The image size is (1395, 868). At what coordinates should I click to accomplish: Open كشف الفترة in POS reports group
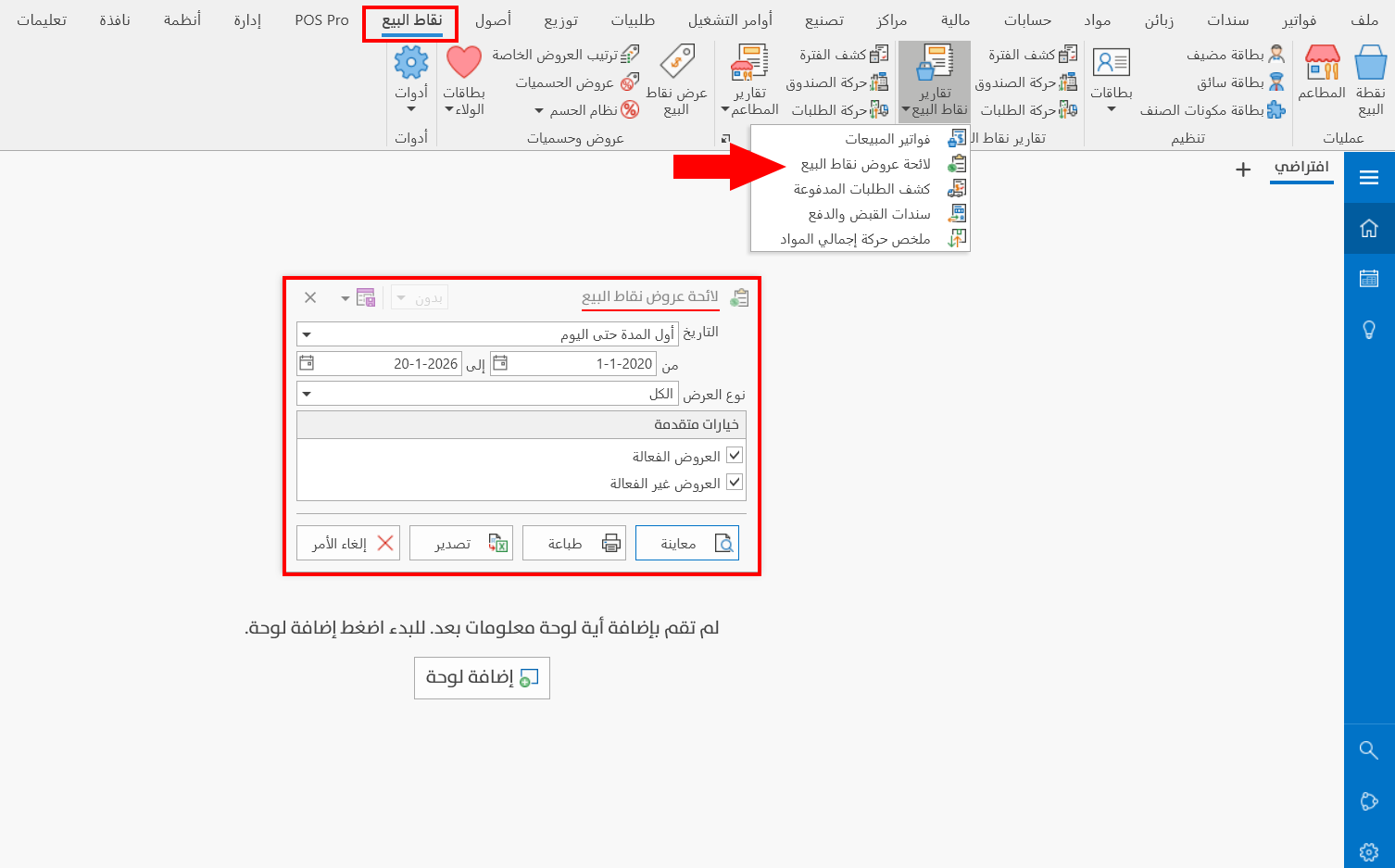click(1032, 55)
